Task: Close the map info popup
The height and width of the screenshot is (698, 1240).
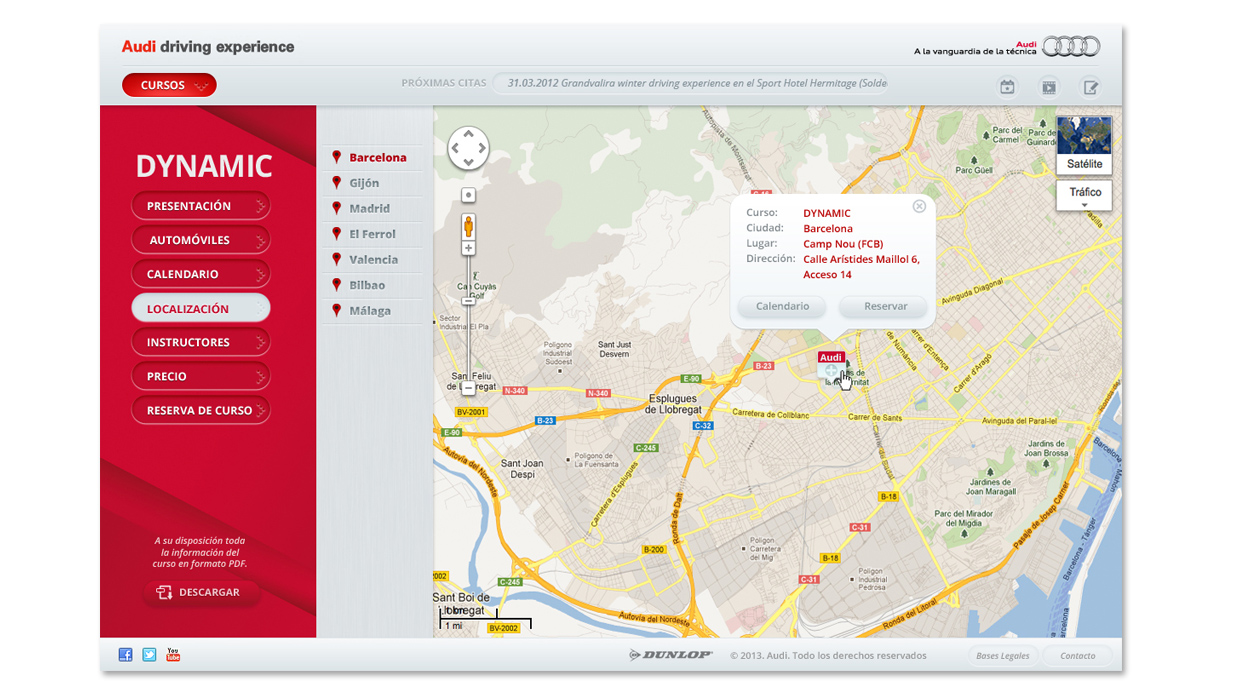Action: pyautogui.click(x=919, y=207)
